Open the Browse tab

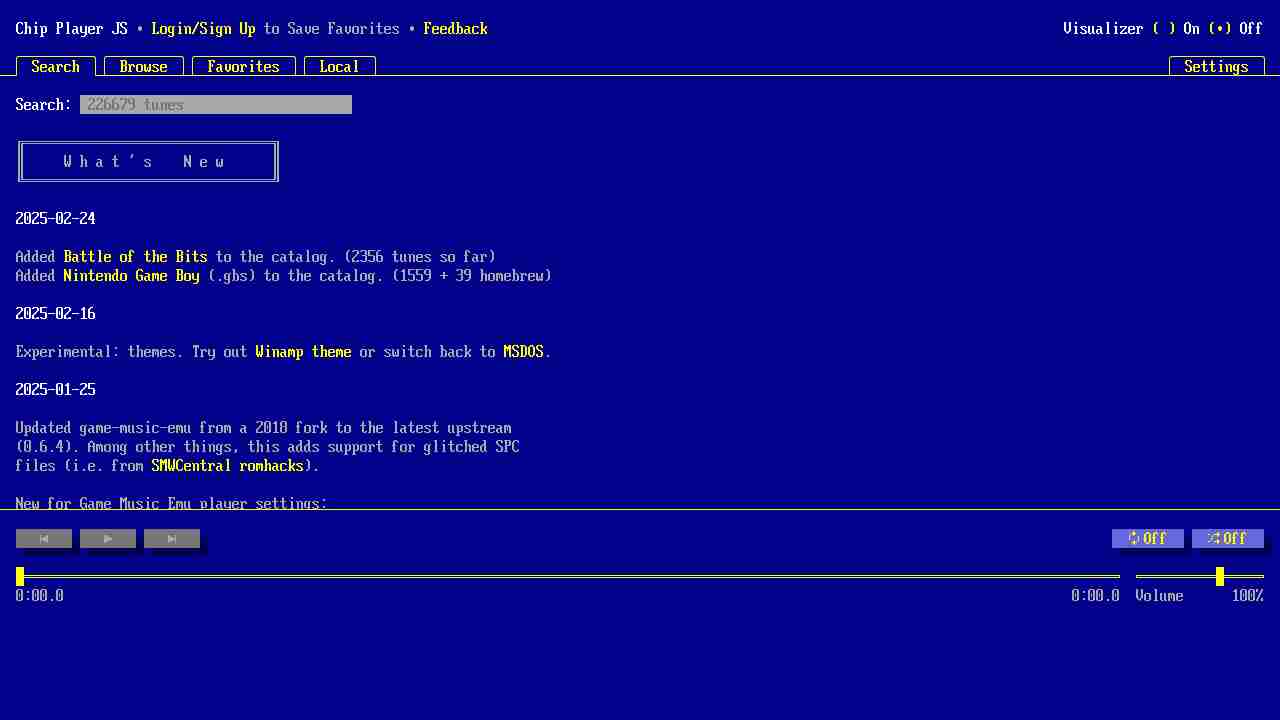[144, 66]
